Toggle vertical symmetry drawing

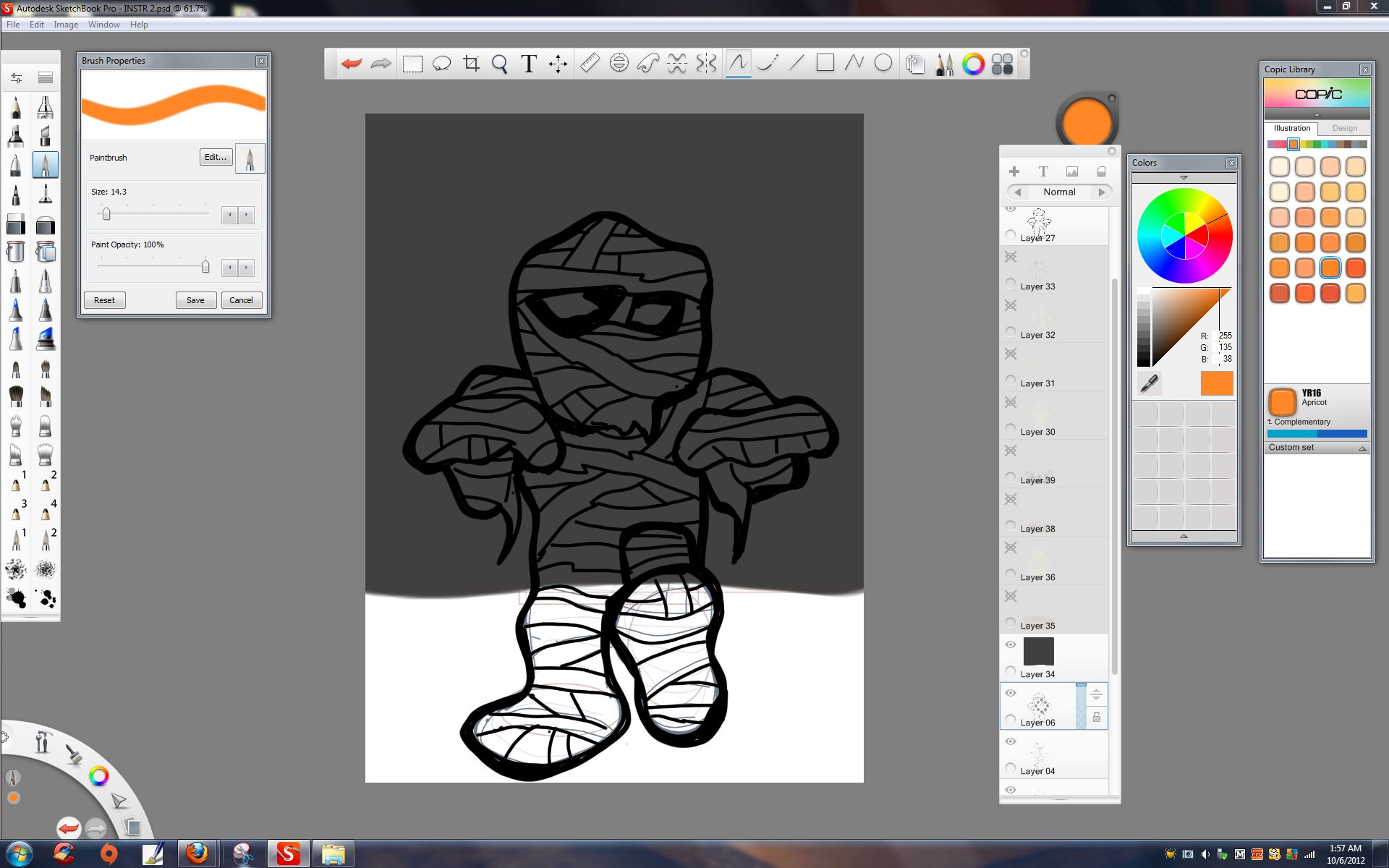click(x=706, y=64)
